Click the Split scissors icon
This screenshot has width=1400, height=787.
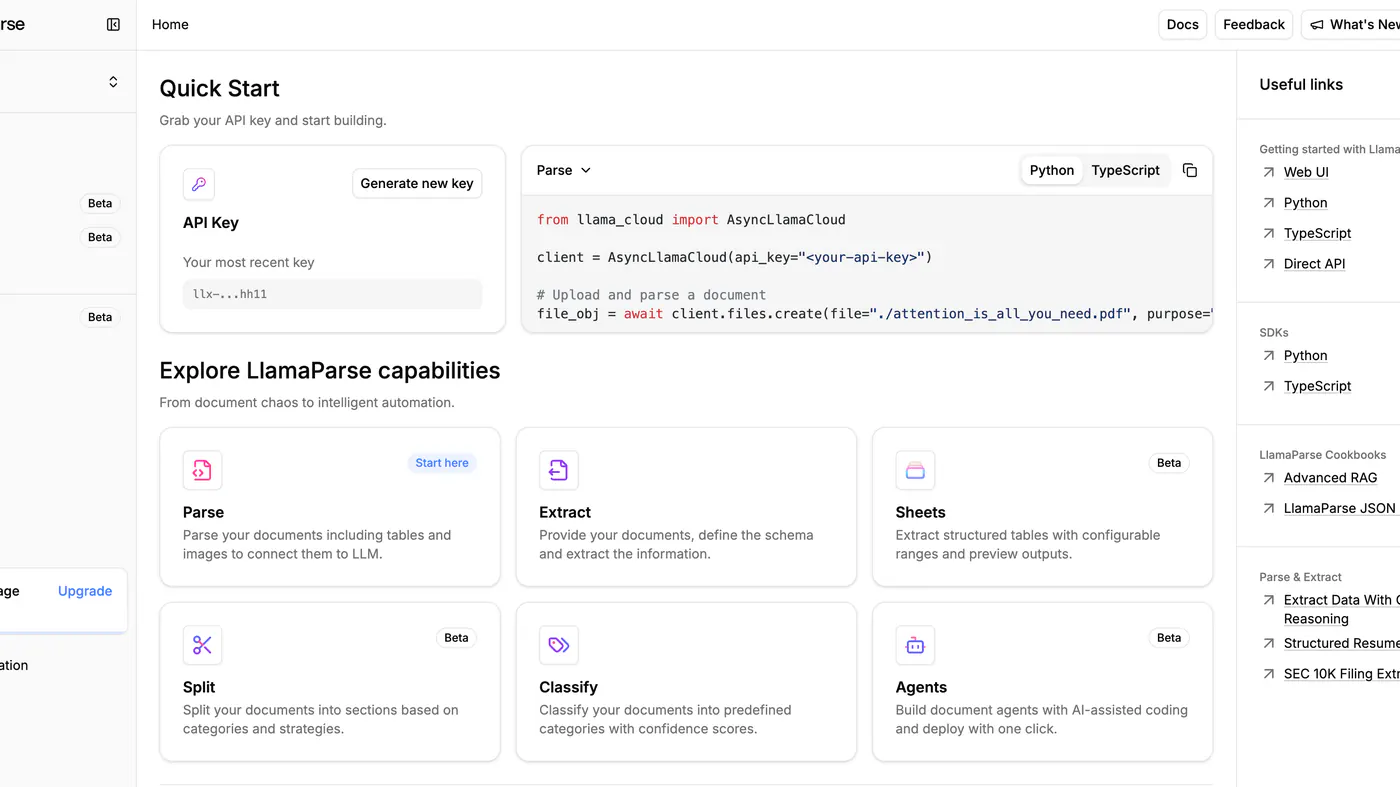202,645
